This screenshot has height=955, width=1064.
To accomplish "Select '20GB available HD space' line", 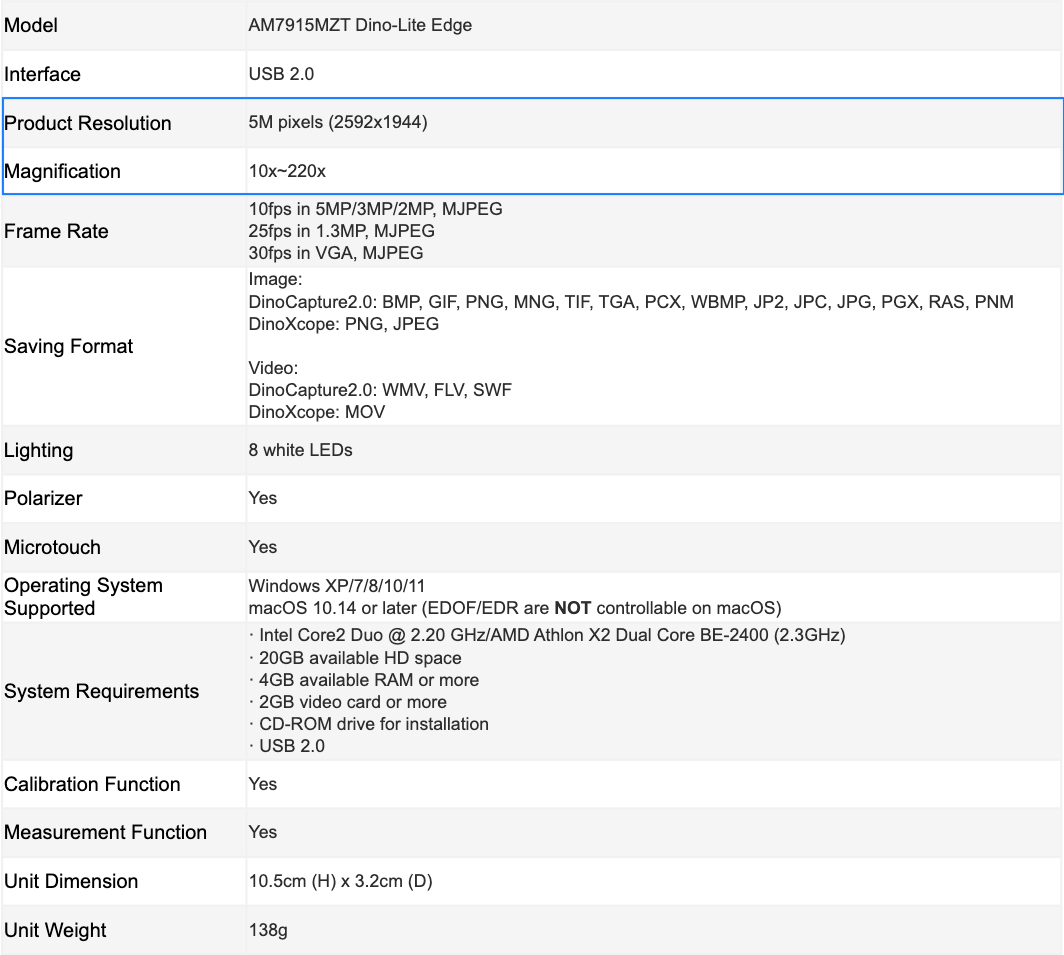I will pos(355,658).
